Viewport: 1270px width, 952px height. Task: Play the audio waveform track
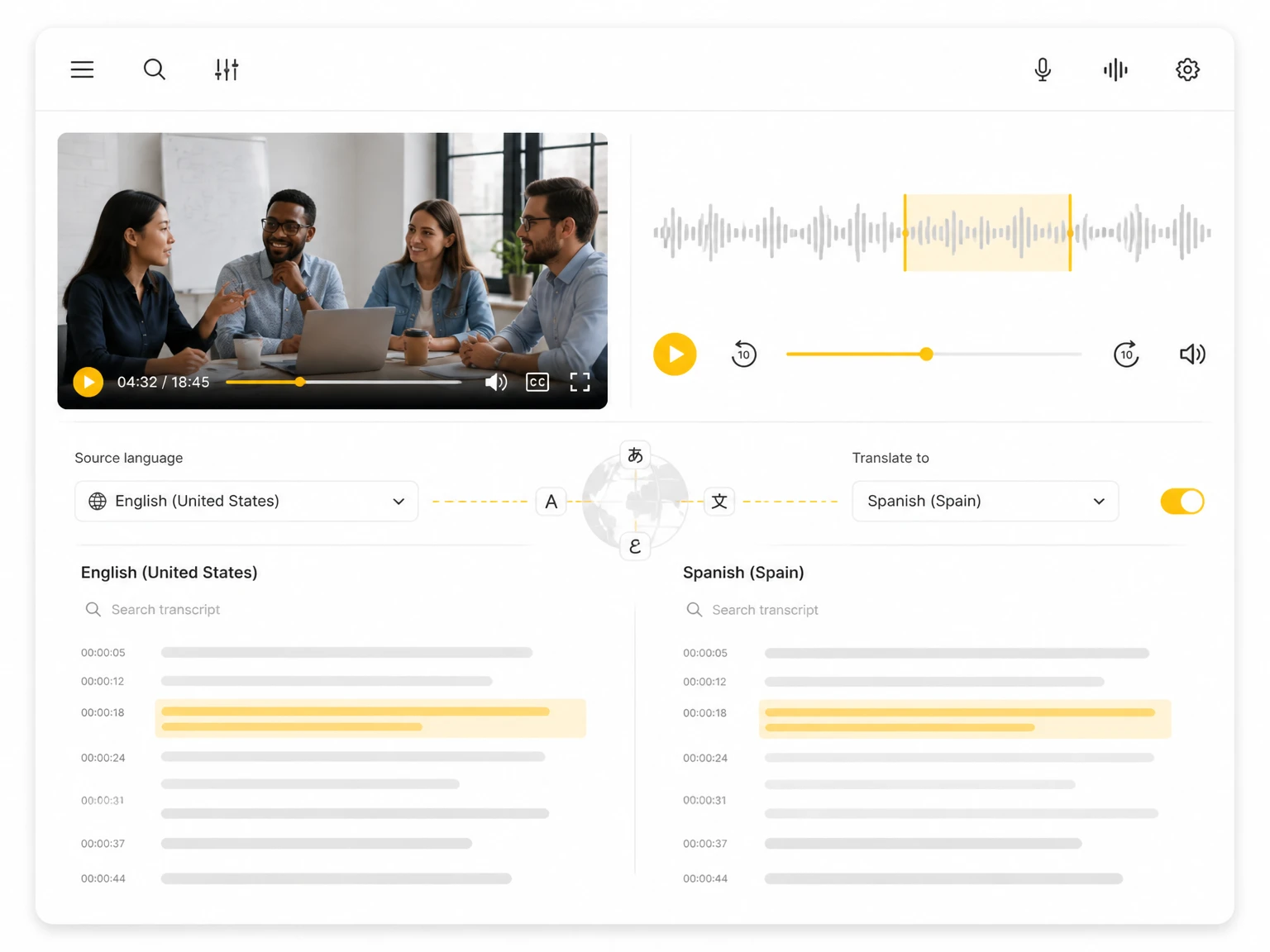675,354
